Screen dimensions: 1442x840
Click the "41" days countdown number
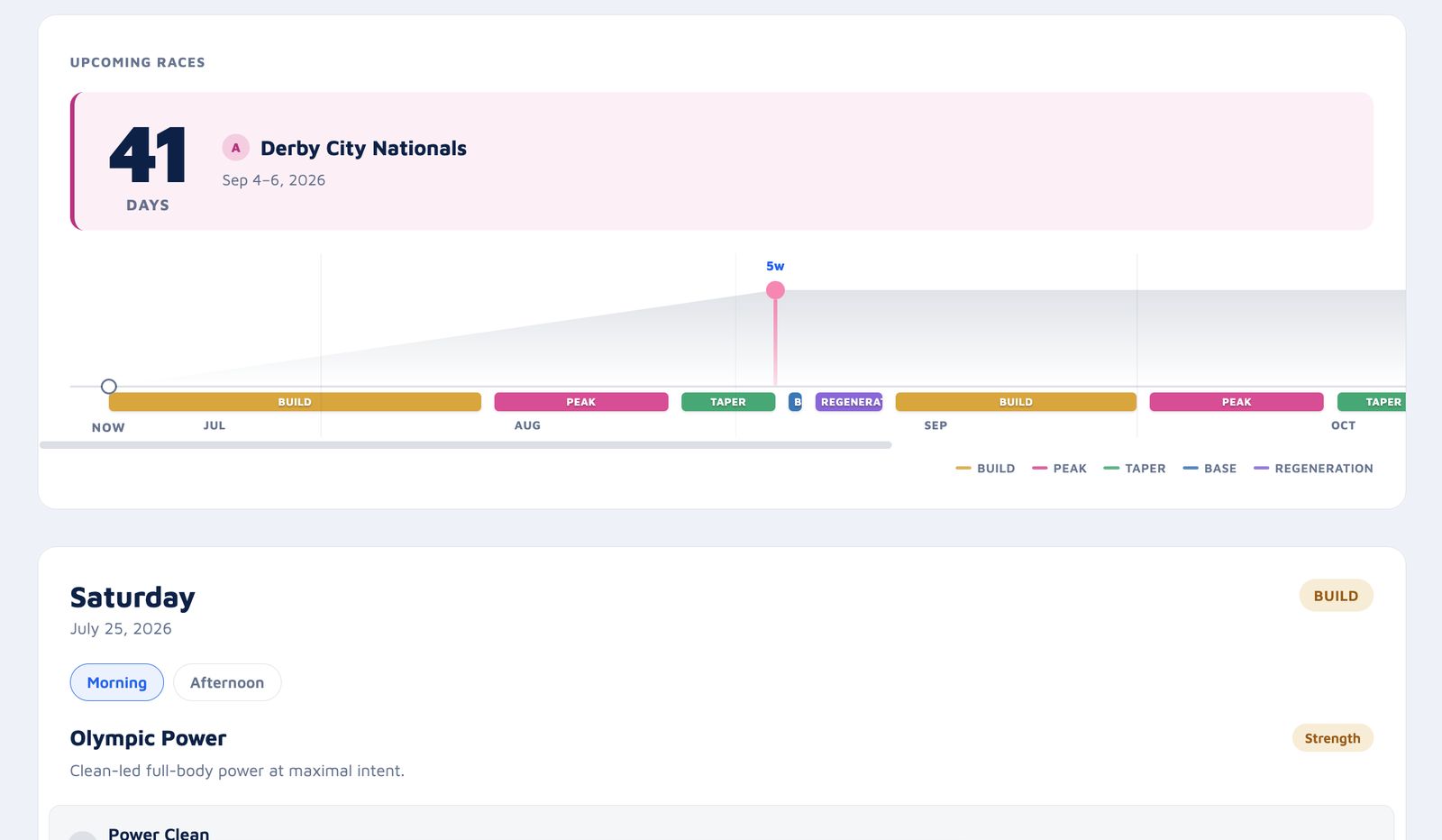[x=148, y=155]
